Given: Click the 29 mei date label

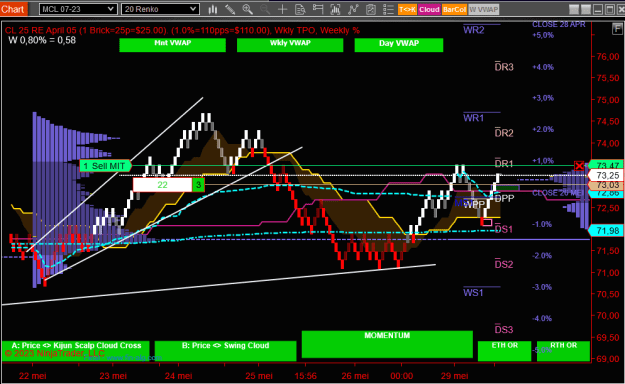Looking at the screenshot, I should click(x=455, y=376).
